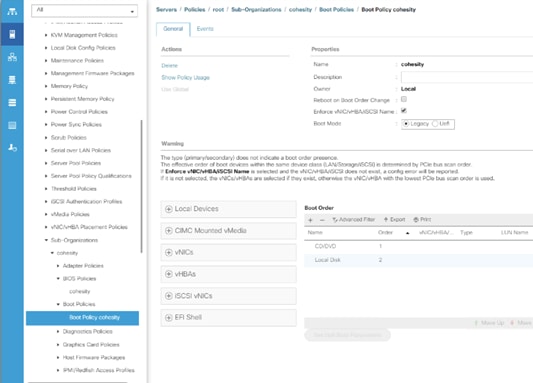Go to root in the breadcrumb
The width and height of the screenshot is (533, 383).
point(218,10)
